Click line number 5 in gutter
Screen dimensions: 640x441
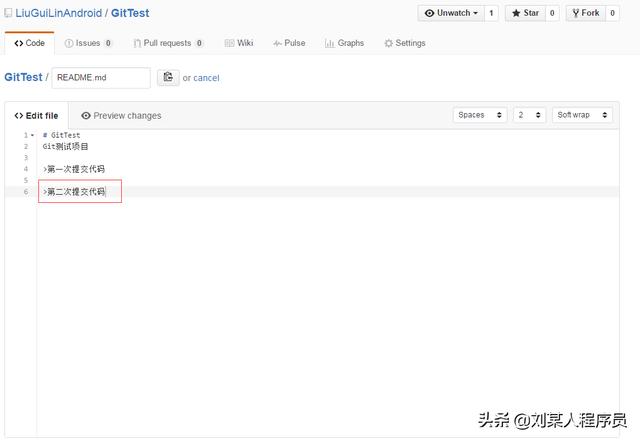(26, 180)
